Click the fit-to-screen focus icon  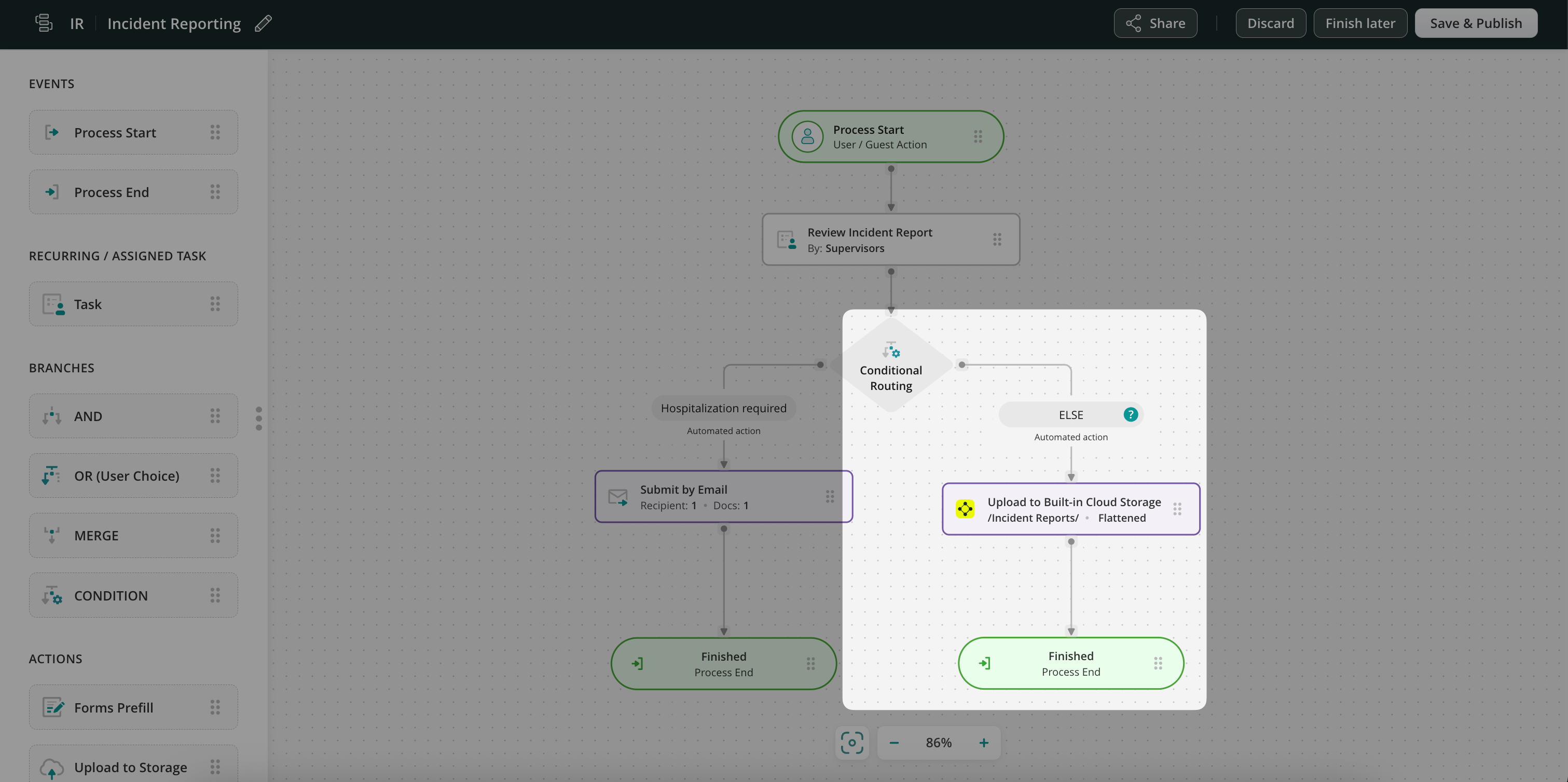coord(851,743)
